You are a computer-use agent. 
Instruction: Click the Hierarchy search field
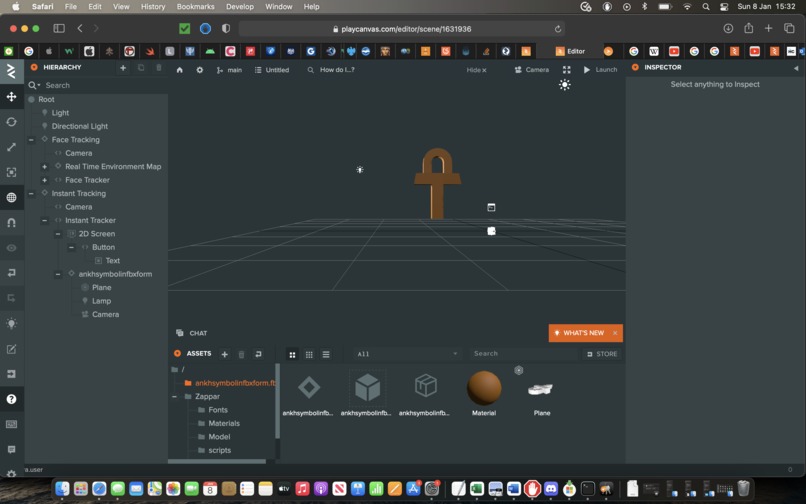point(98,85)
